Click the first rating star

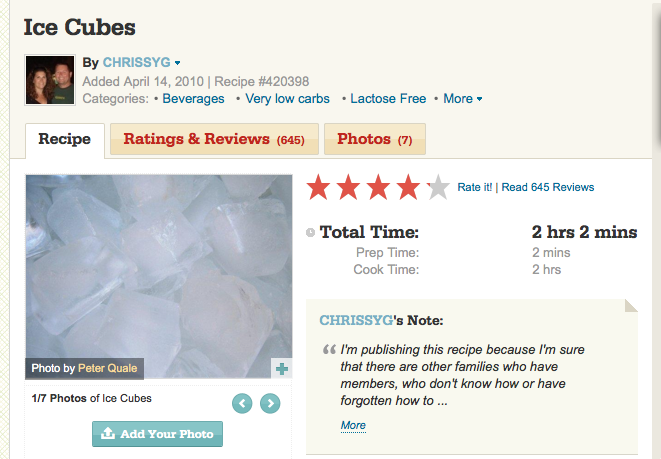click(319, 187)
